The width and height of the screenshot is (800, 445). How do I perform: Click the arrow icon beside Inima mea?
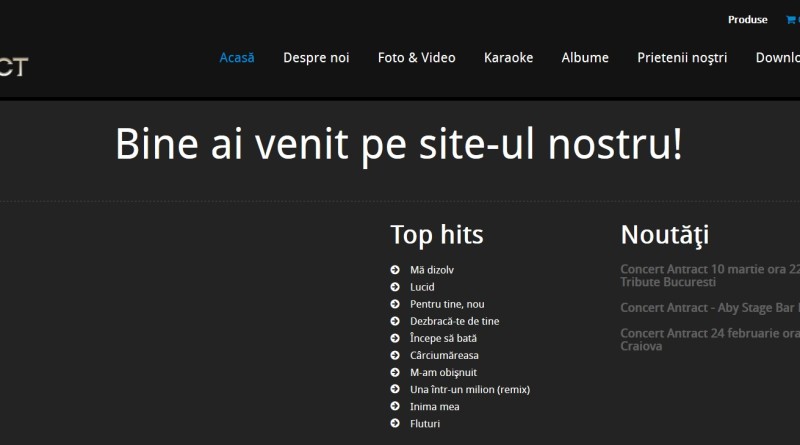click(395, 407)
